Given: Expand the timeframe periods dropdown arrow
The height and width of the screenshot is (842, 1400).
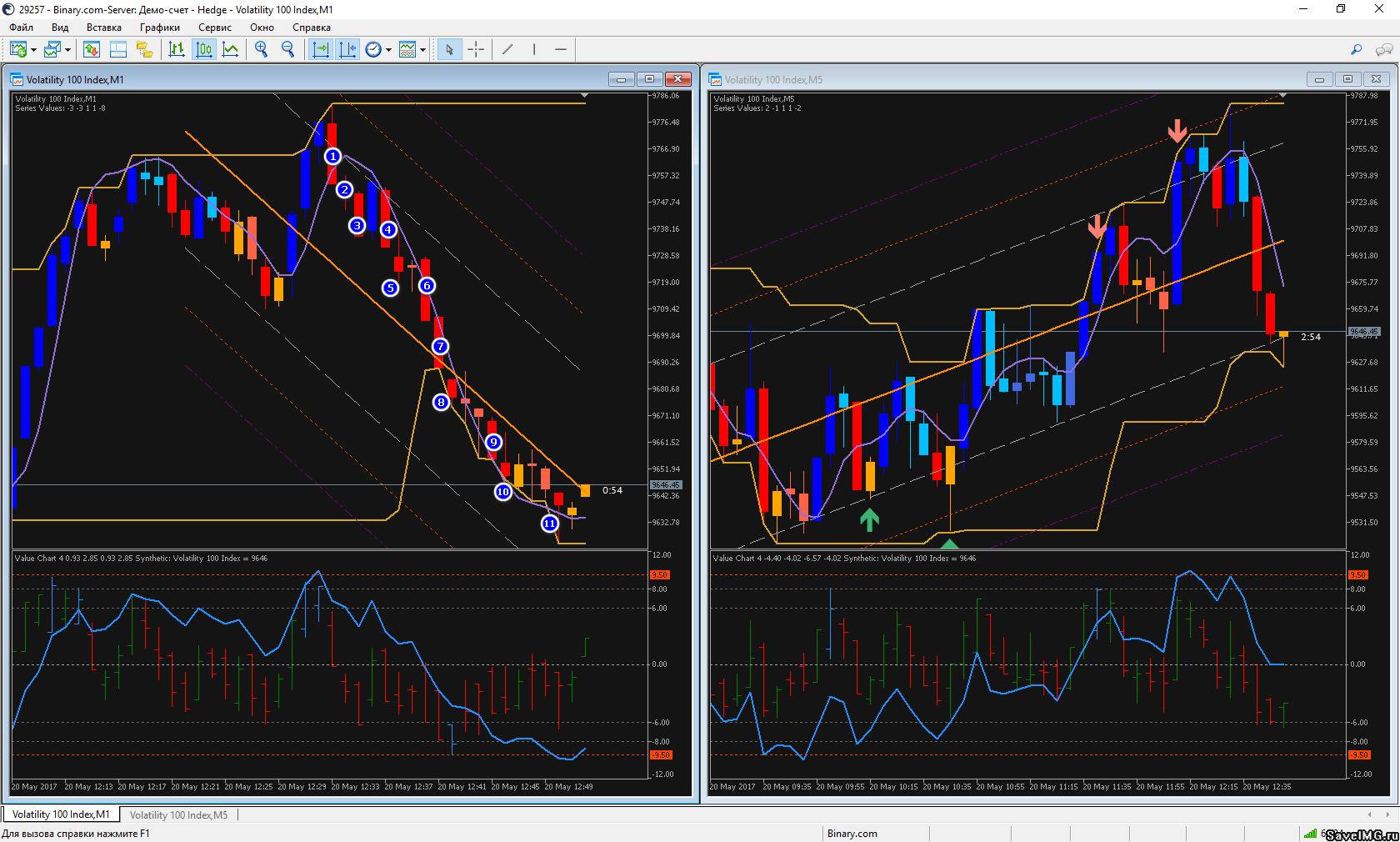Looking at the screenshot, I should 388,50.
